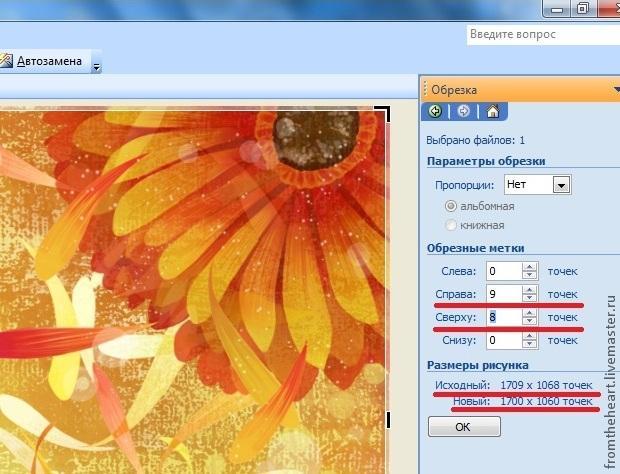Click the Новый: 1700 x 1060 точек text
This screenshot has height=474, width=620.
tap(523, 402)
